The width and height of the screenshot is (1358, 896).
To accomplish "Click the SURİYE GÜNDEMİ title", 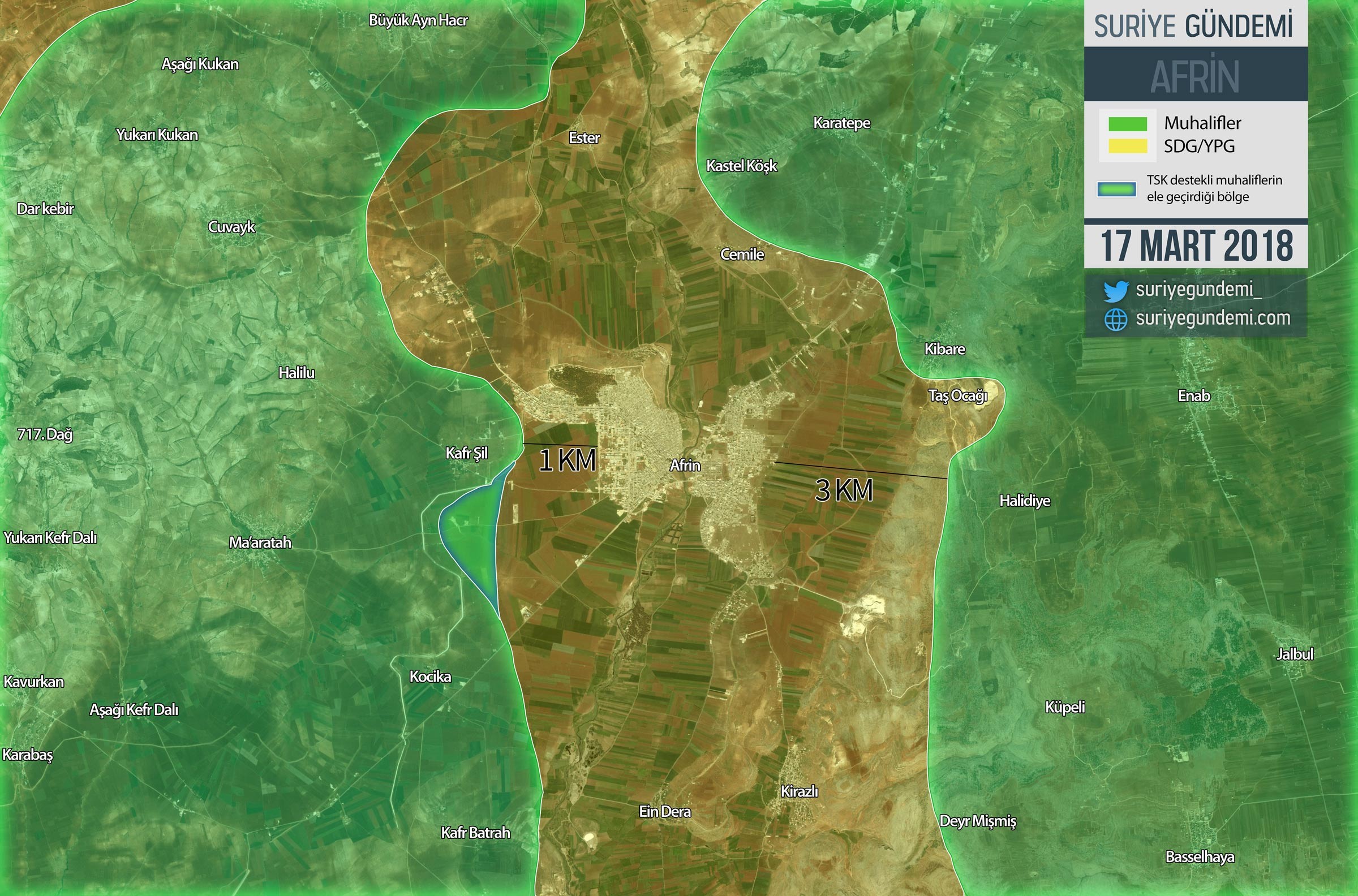I will pyautogui.click(x=1193, y=26).
